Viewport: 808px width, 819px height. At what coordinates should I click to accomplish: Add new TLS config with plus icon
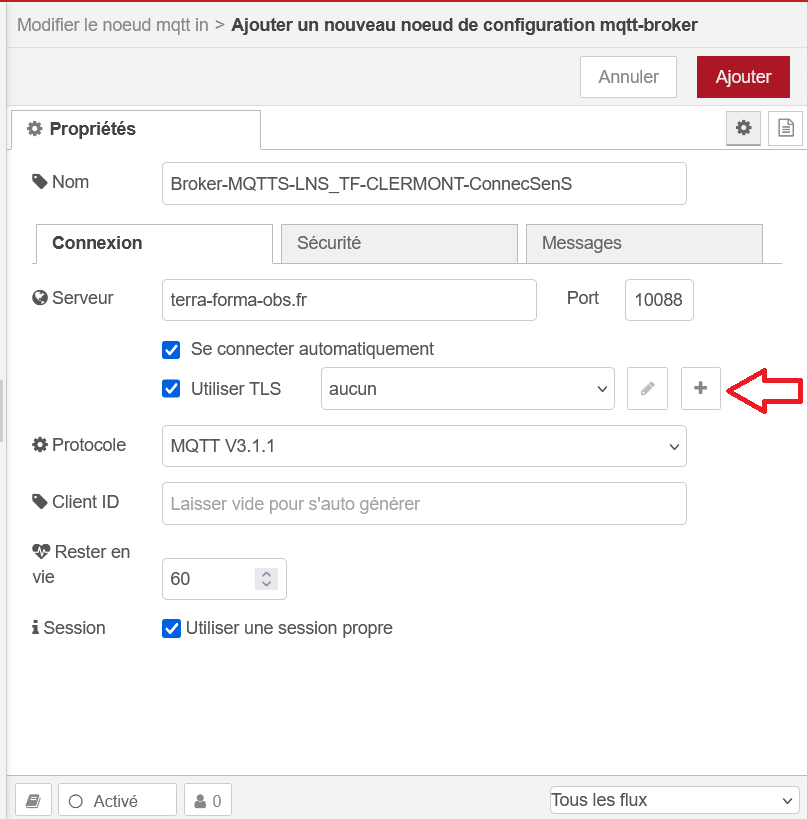(x=700, y=389)
